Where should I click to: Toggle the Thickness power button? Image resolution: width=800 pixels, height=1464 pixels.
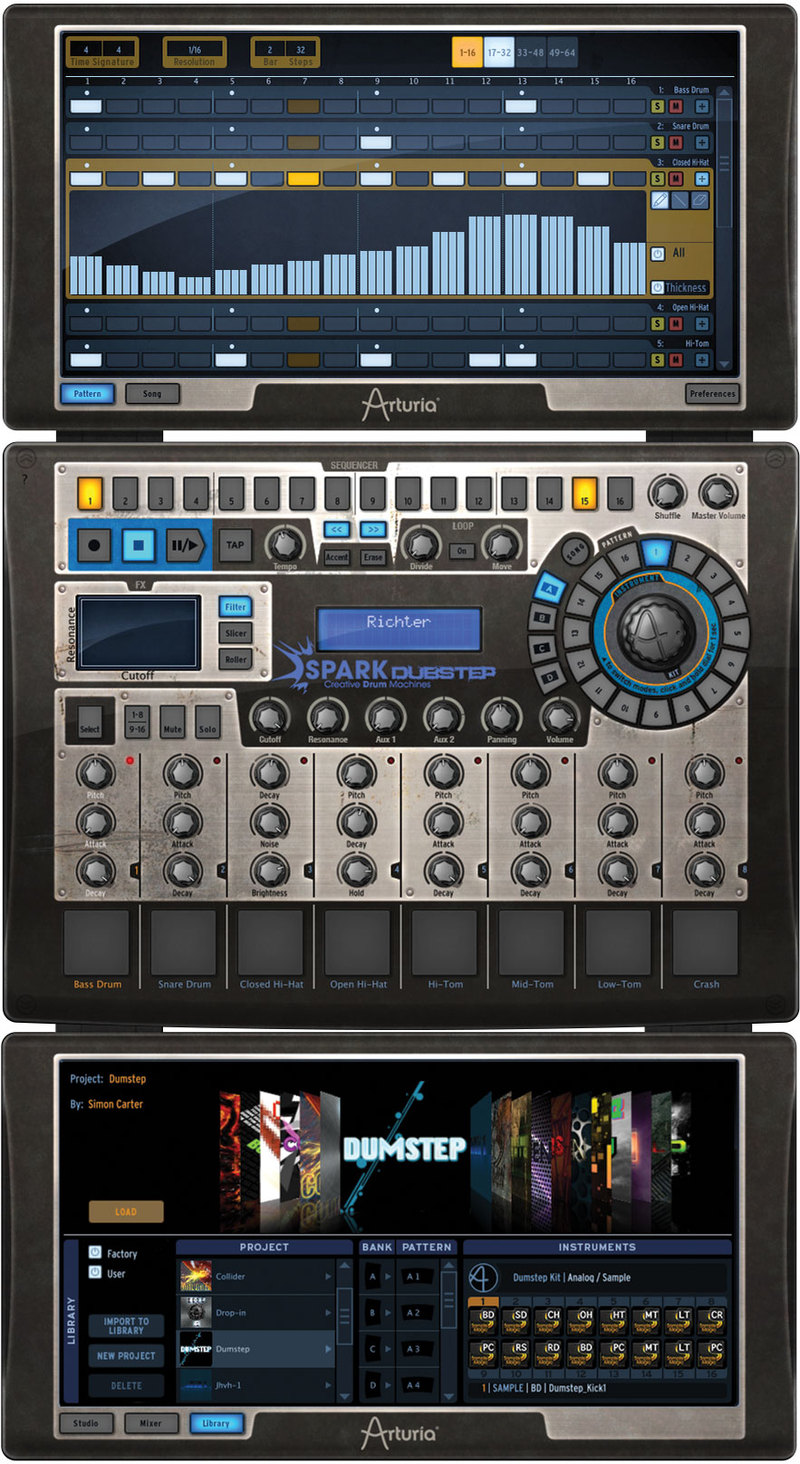coord(658,287)
